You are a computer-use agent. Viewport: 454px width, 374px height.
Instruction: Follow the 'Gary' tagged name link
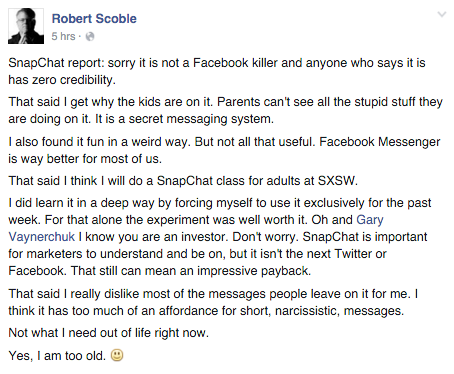point(370,220)
